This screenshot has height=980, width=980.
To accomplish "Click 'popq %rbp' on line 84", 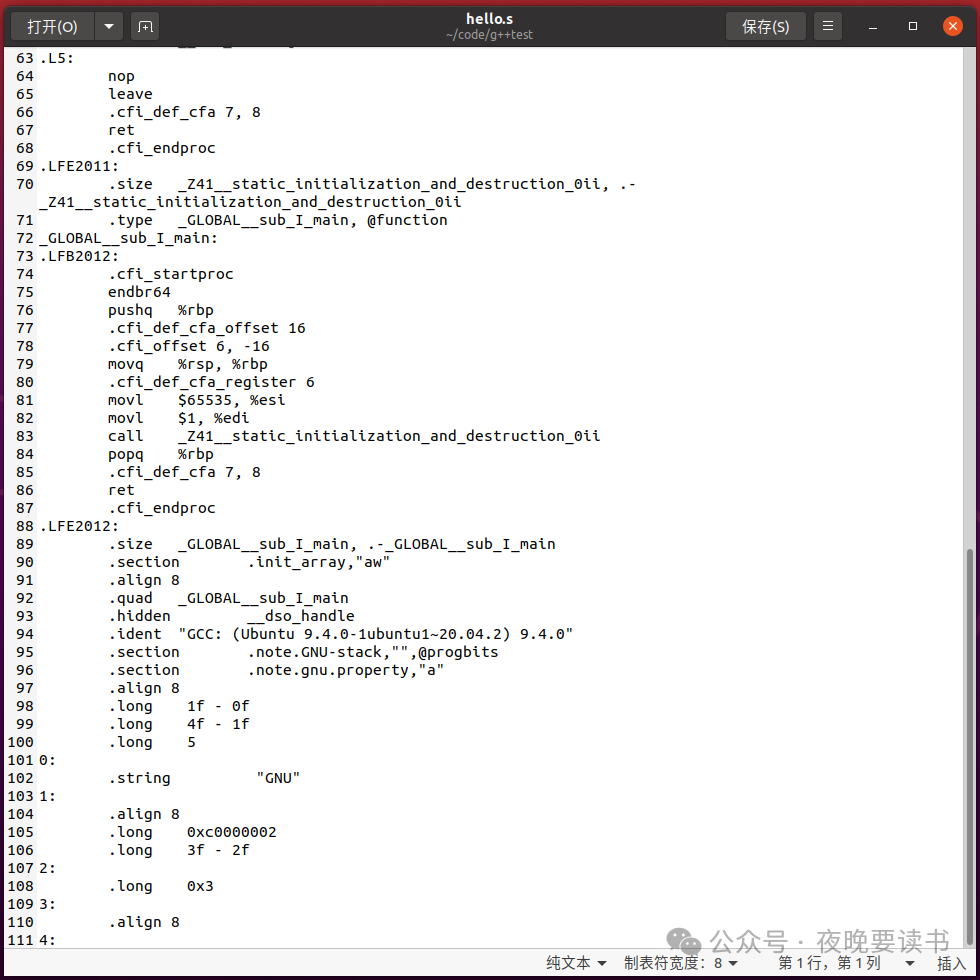I will click(x=161, y=454).
